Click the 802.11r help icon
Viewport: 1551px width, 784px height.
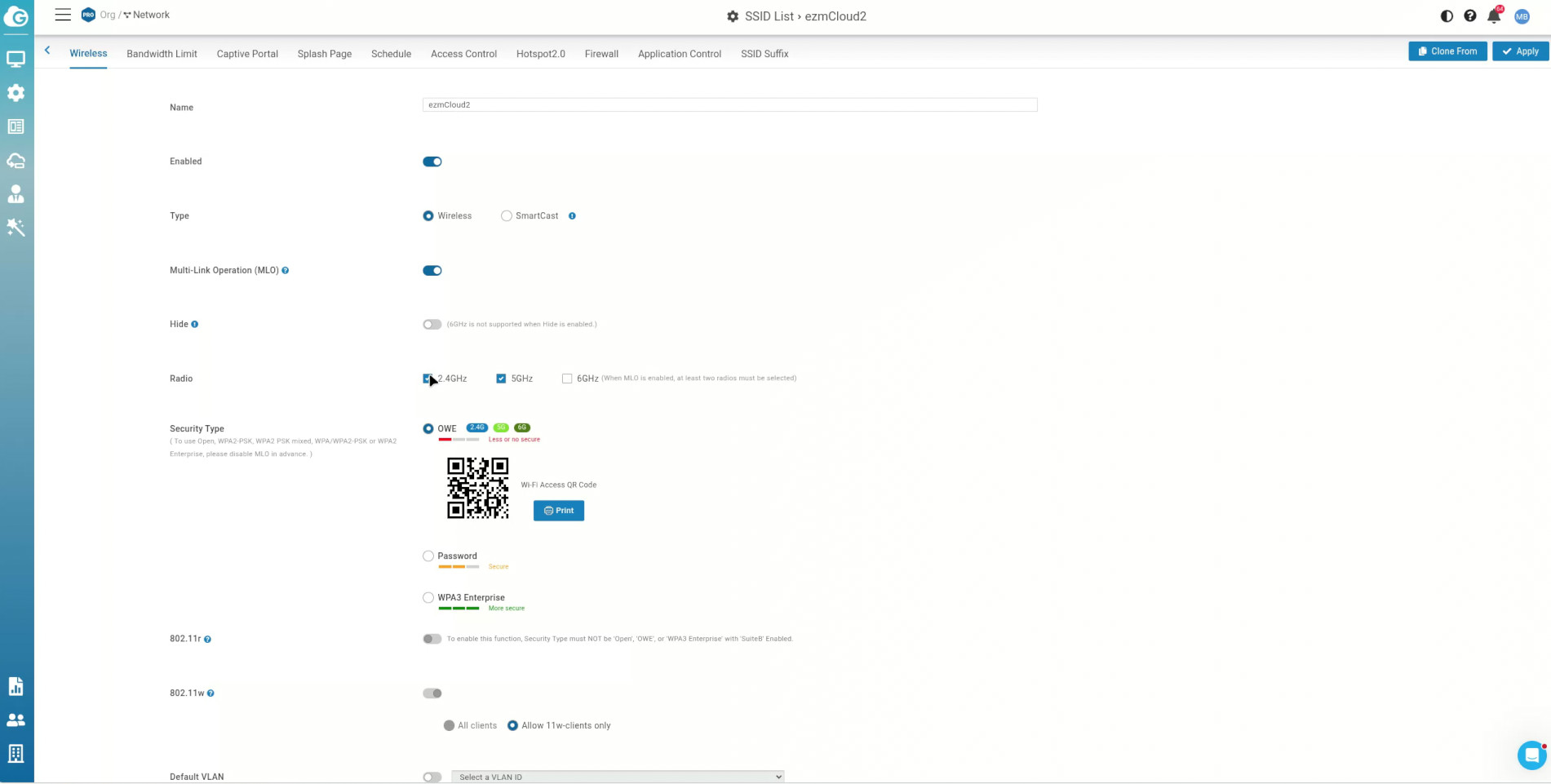pos(207,640)
